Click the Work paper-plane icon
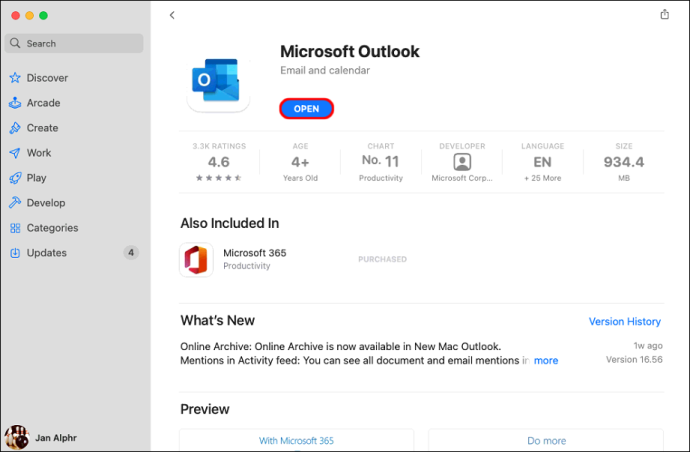Image resolution: width=690 pixels, height=452 pixels. (15, 153)
